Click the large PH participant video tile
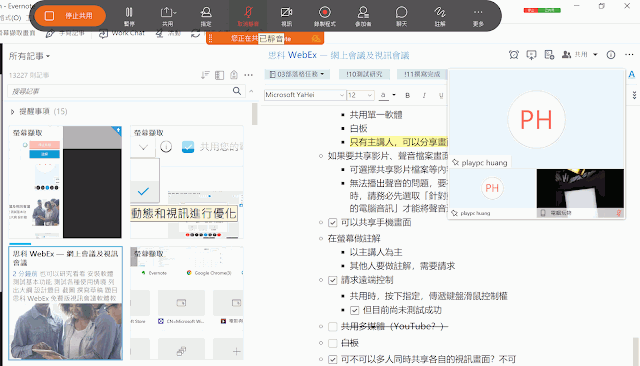The image size is (640, 366). tap(536, 119)
